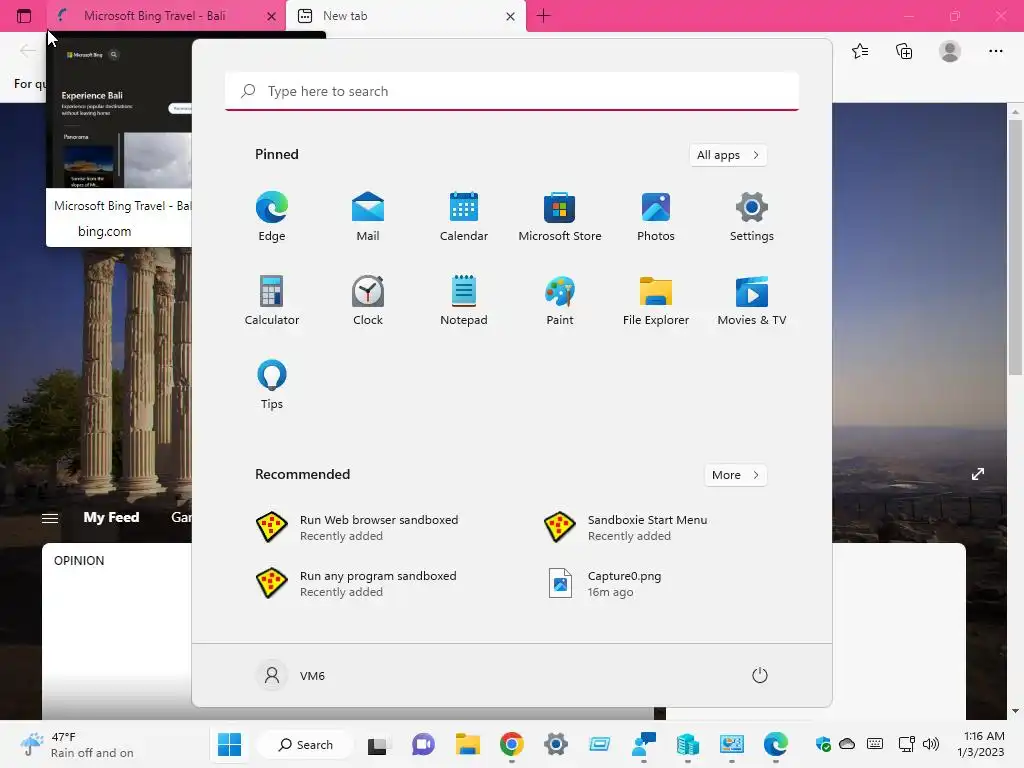The height and width of the screenshot is (768, 1024).
Task: Launch Google Chrome from taskbar
Action: click(x=511, y=744)
